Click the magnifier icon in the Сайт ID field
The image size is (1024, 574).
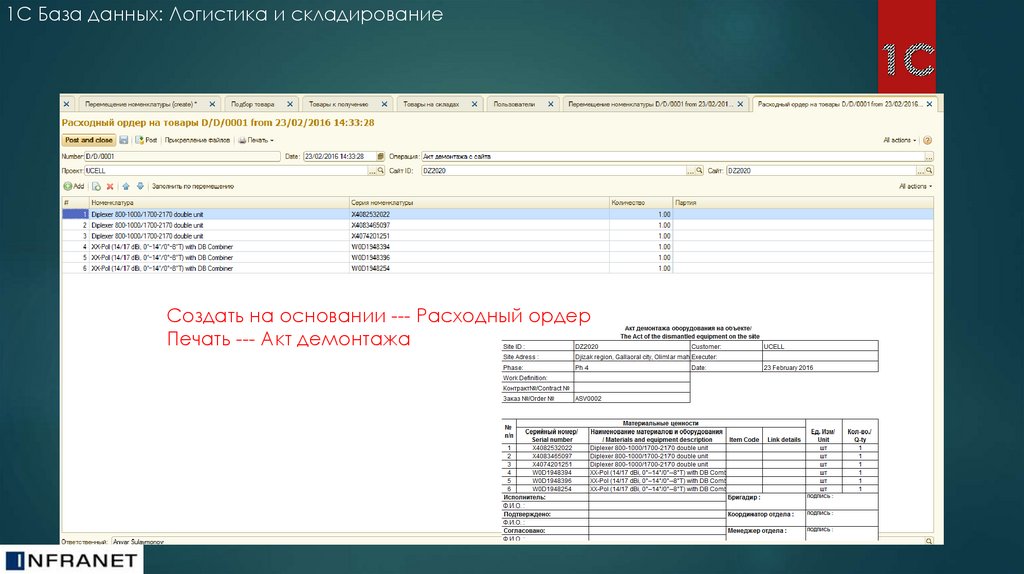(699, 170)
